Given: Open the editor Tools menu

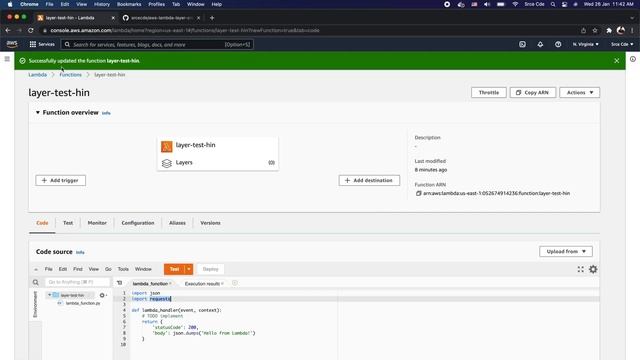Looking at the screenshot, I should coord(123,269).
